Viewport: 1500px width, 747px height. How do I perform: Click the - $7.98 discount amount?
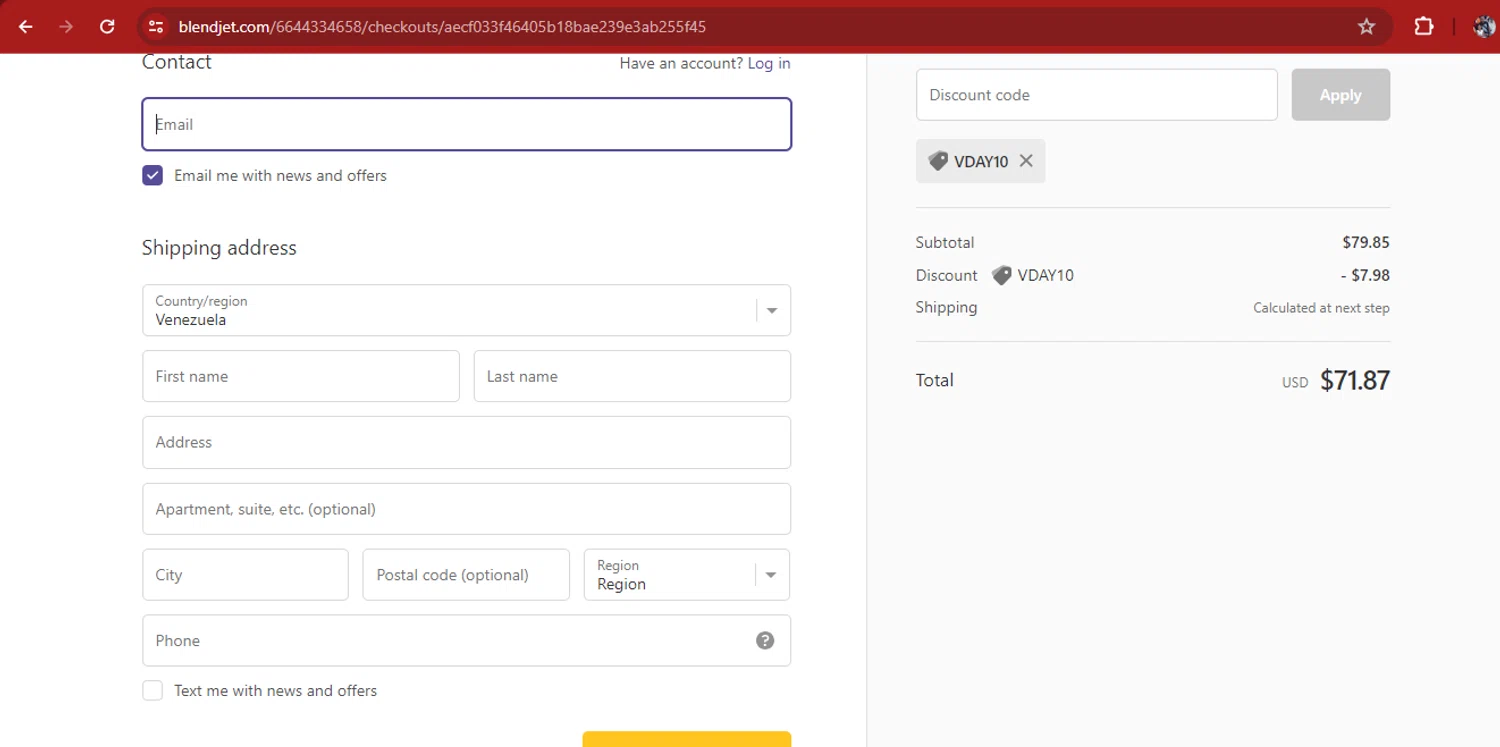(x=1365, y=275)
